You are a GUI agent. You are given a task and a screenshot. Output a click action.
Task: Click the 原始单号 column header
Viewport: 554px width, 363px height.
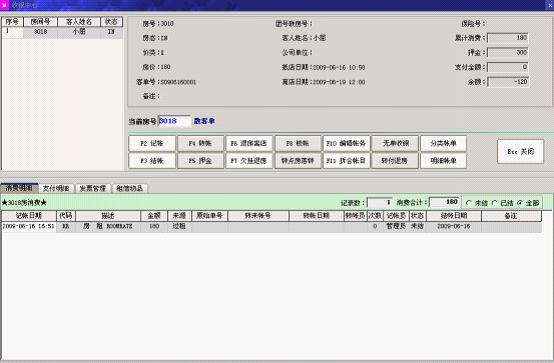210,216
